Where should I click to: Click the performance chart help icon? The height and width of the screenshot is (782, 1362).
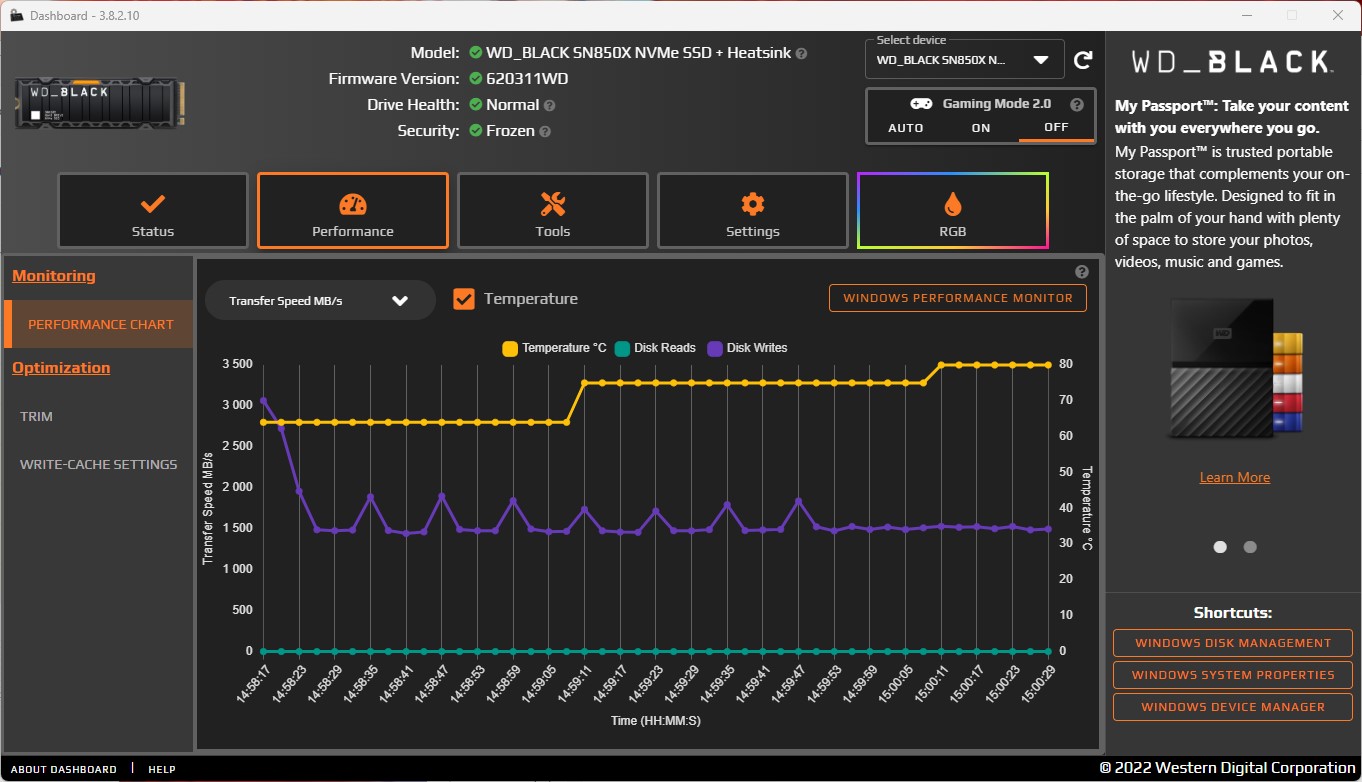click(x=1082, y=272)
